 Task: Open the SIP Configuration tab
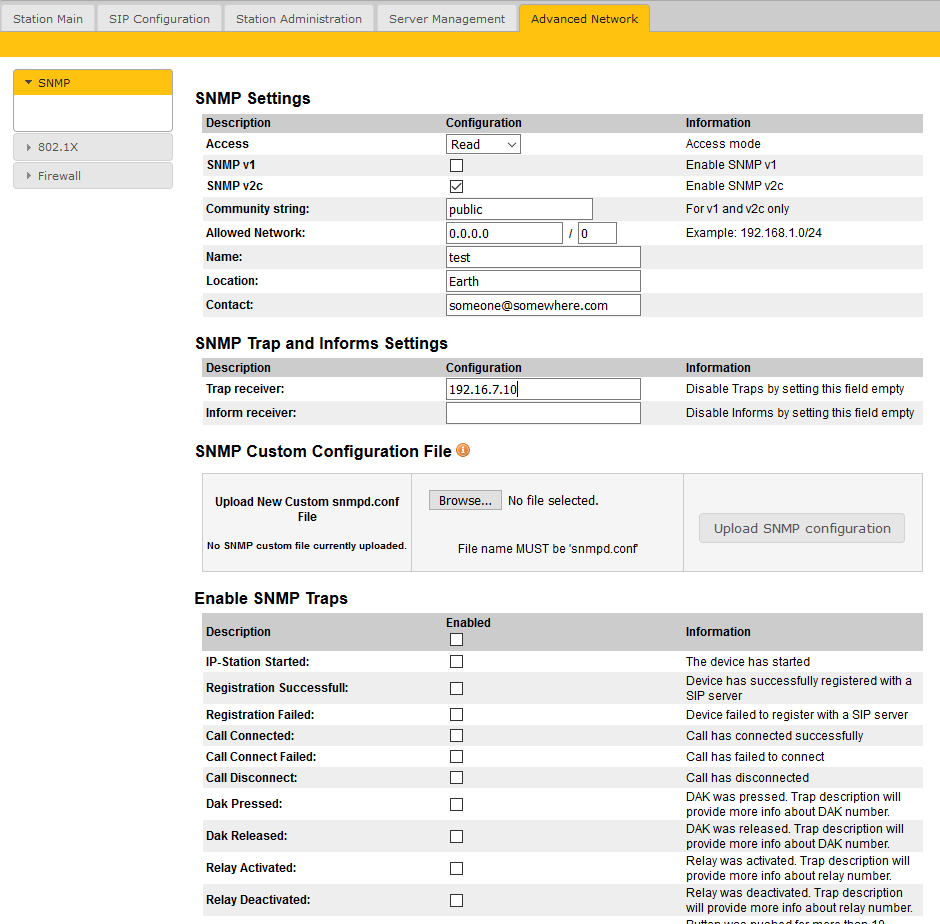click(159, 17)
